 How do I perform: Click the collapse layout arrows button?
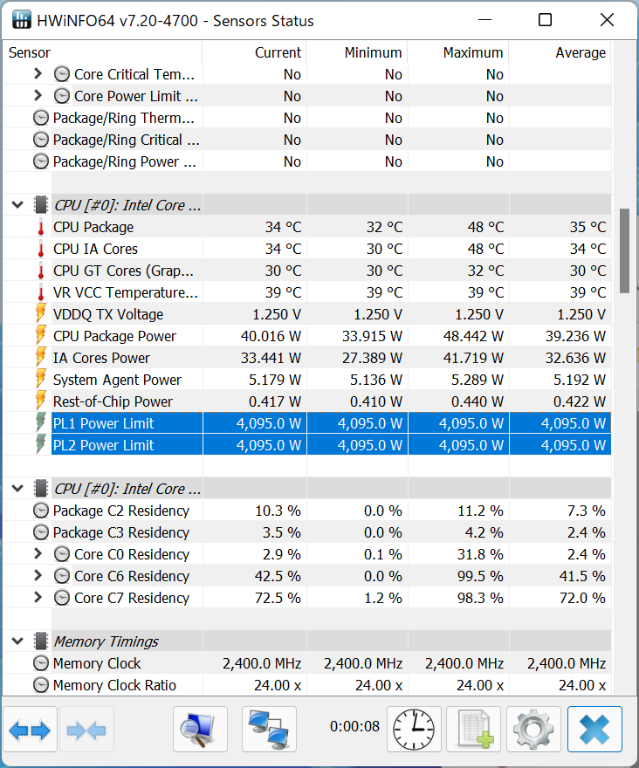point(86,730)
